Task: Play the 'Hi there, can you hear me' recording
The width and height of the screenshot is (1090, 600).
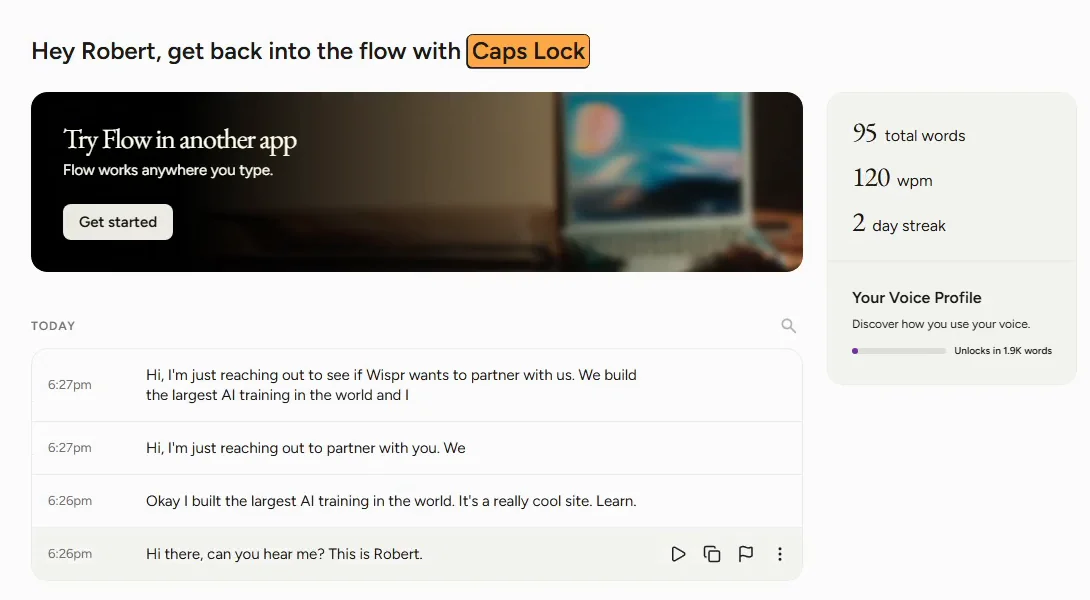Action: 678,554
